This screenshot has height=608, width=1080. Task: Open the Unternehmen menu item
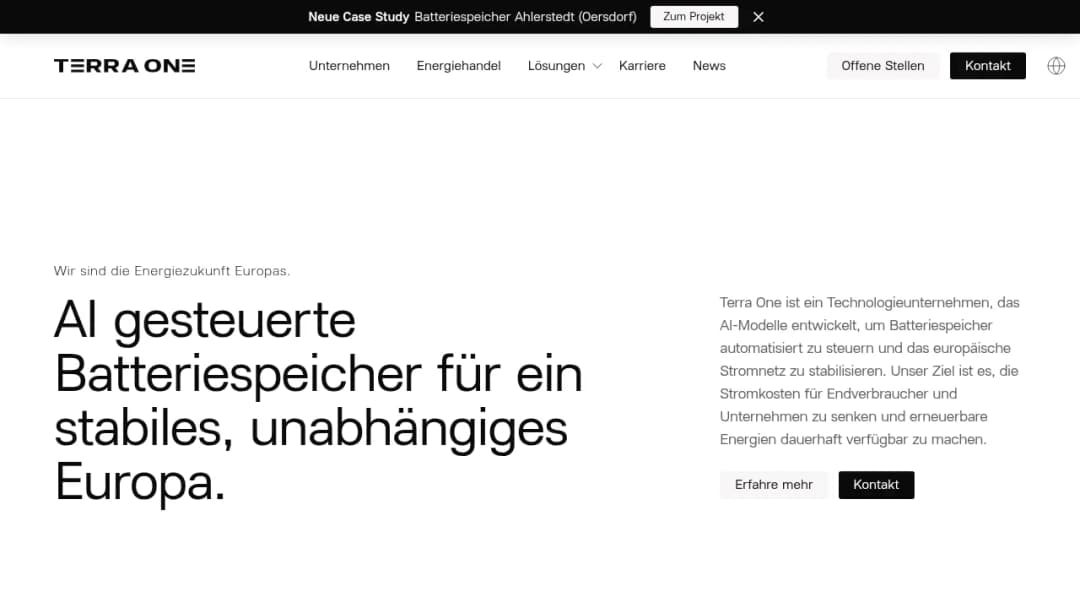tap(349, 65)
